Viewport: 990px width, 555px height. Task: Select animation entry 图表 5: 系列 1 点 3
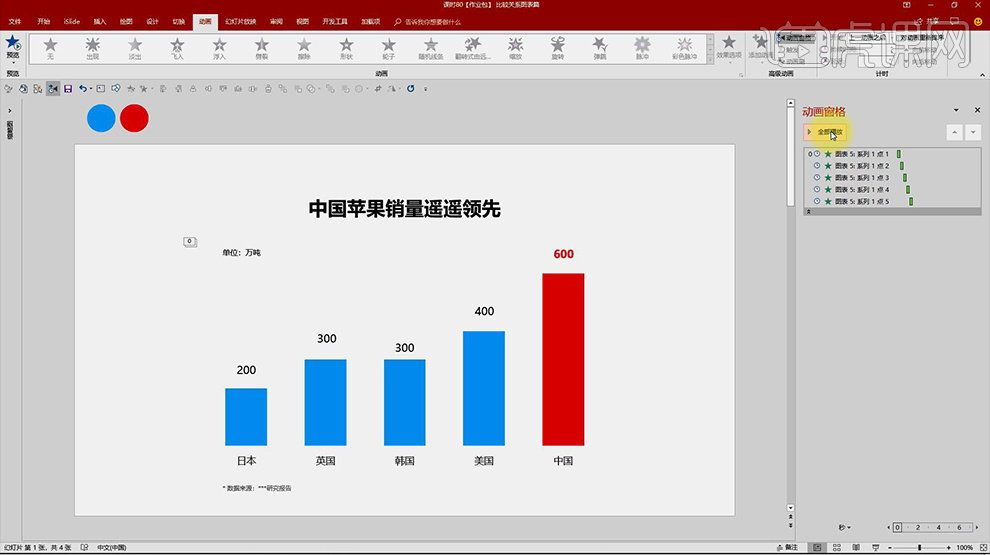coord(892,178)
